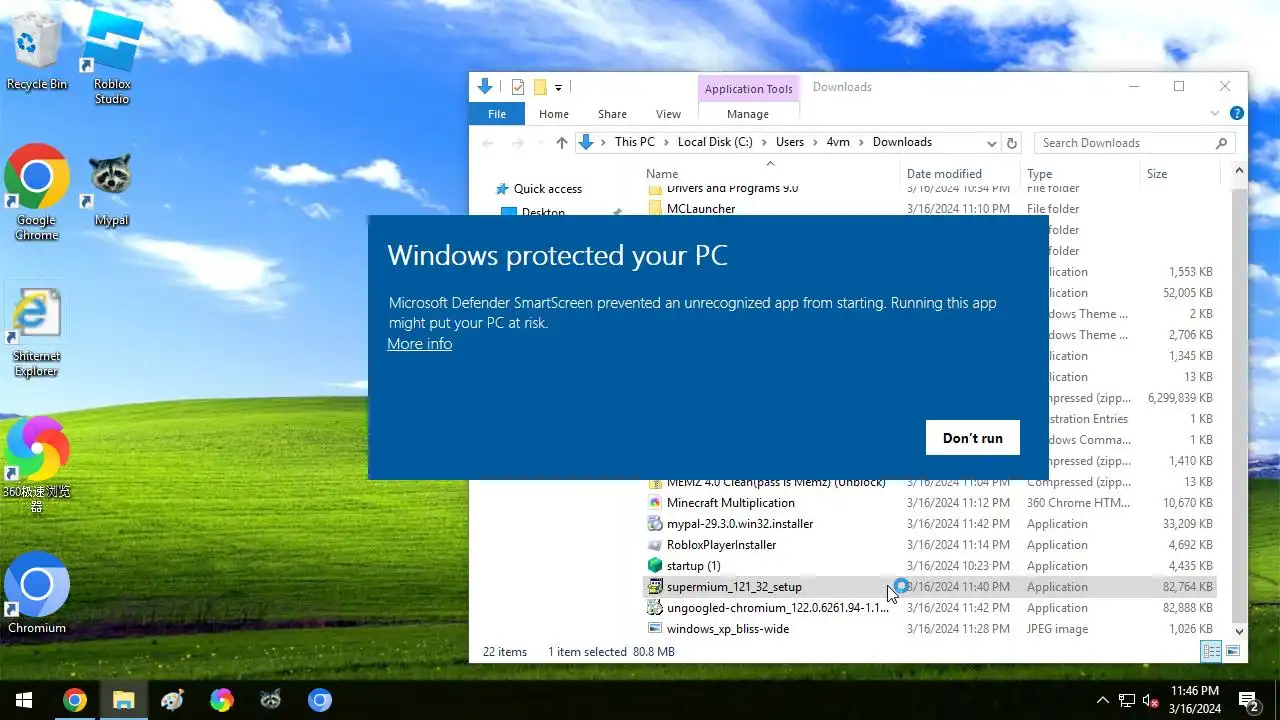Open the File menu in Explorer
1280x720 pixels.
(x=497, y=114)
